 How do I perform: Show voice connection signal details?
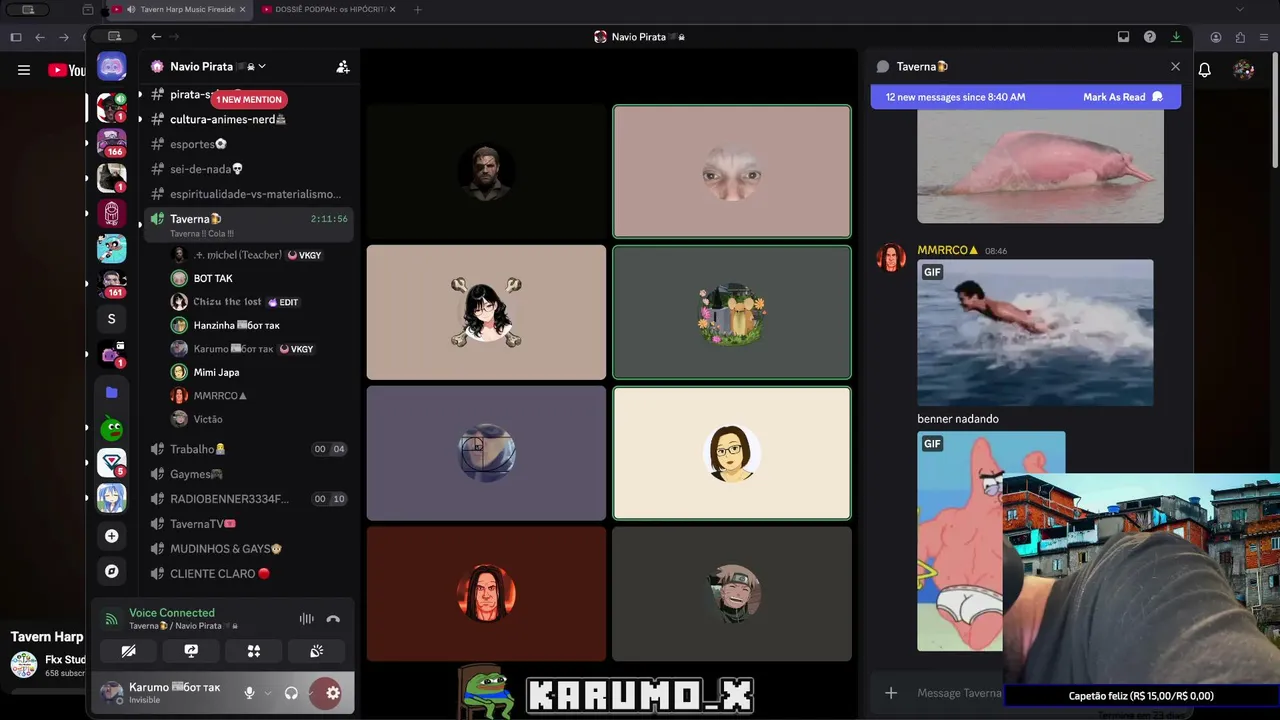(111, 619)
